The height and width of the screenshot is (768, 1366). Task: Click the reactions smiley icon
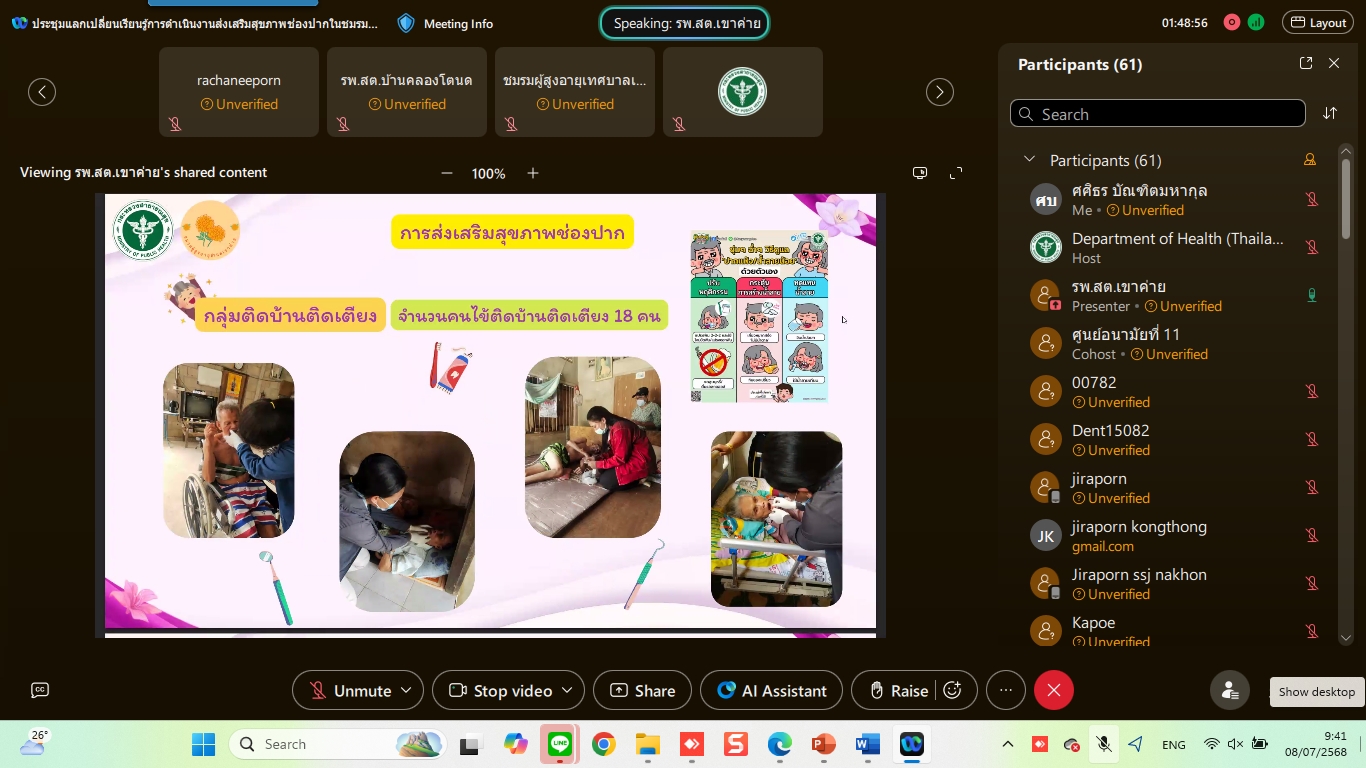(953, 690)
